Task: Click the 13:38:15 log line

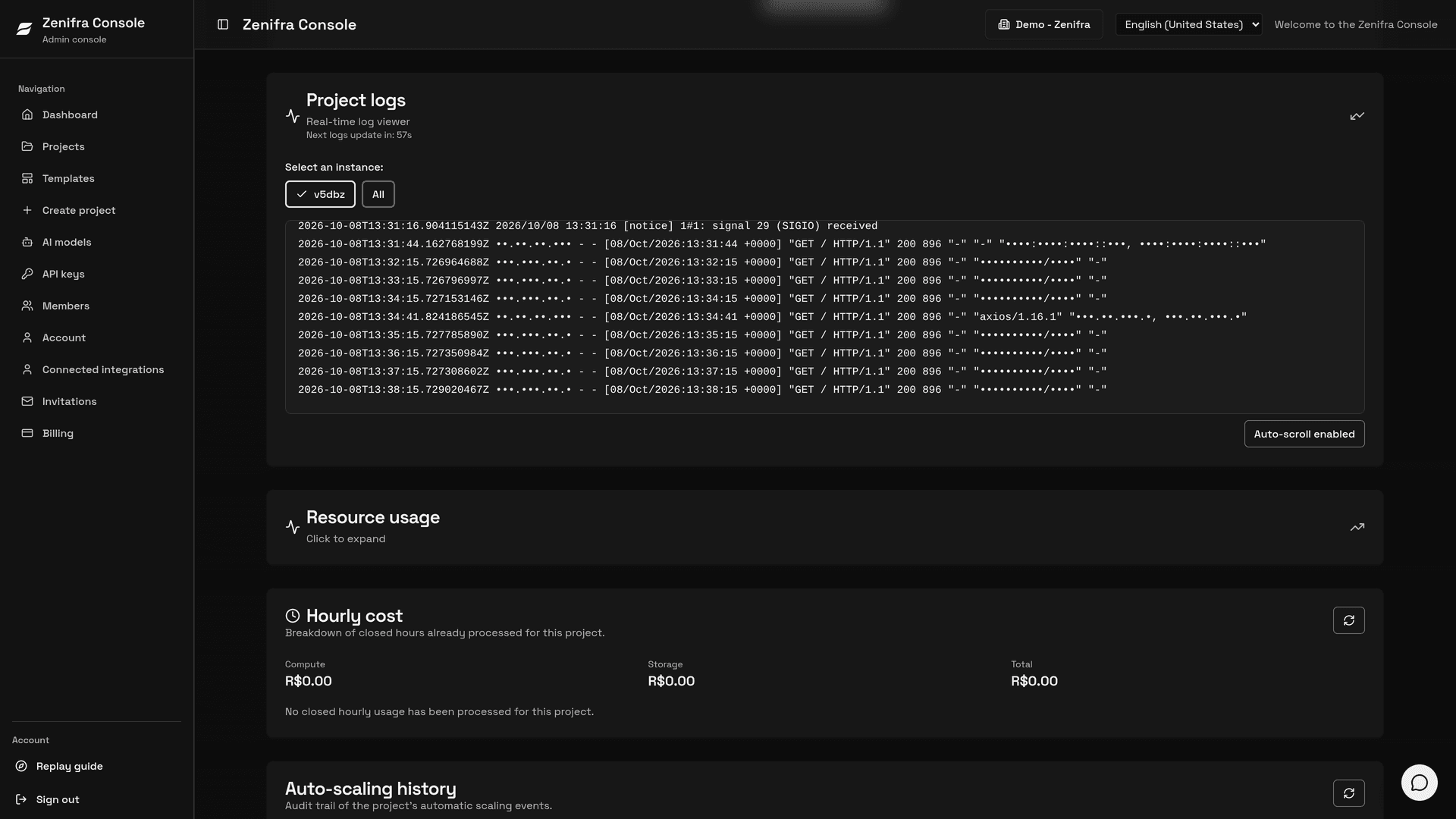Action: [x=702, y=390]
